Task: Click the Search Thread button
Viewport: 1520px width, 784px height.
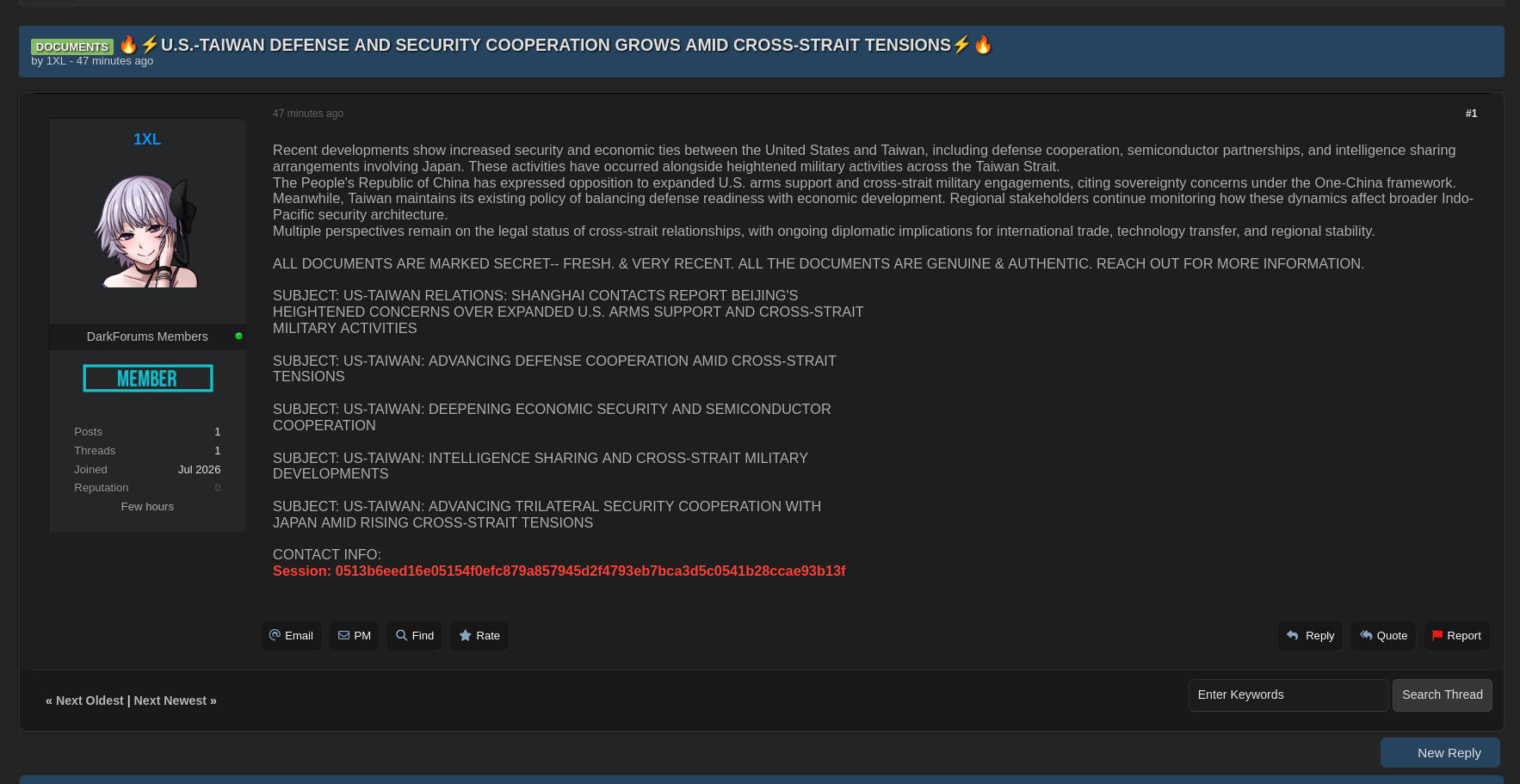Action: [1443, 695]
